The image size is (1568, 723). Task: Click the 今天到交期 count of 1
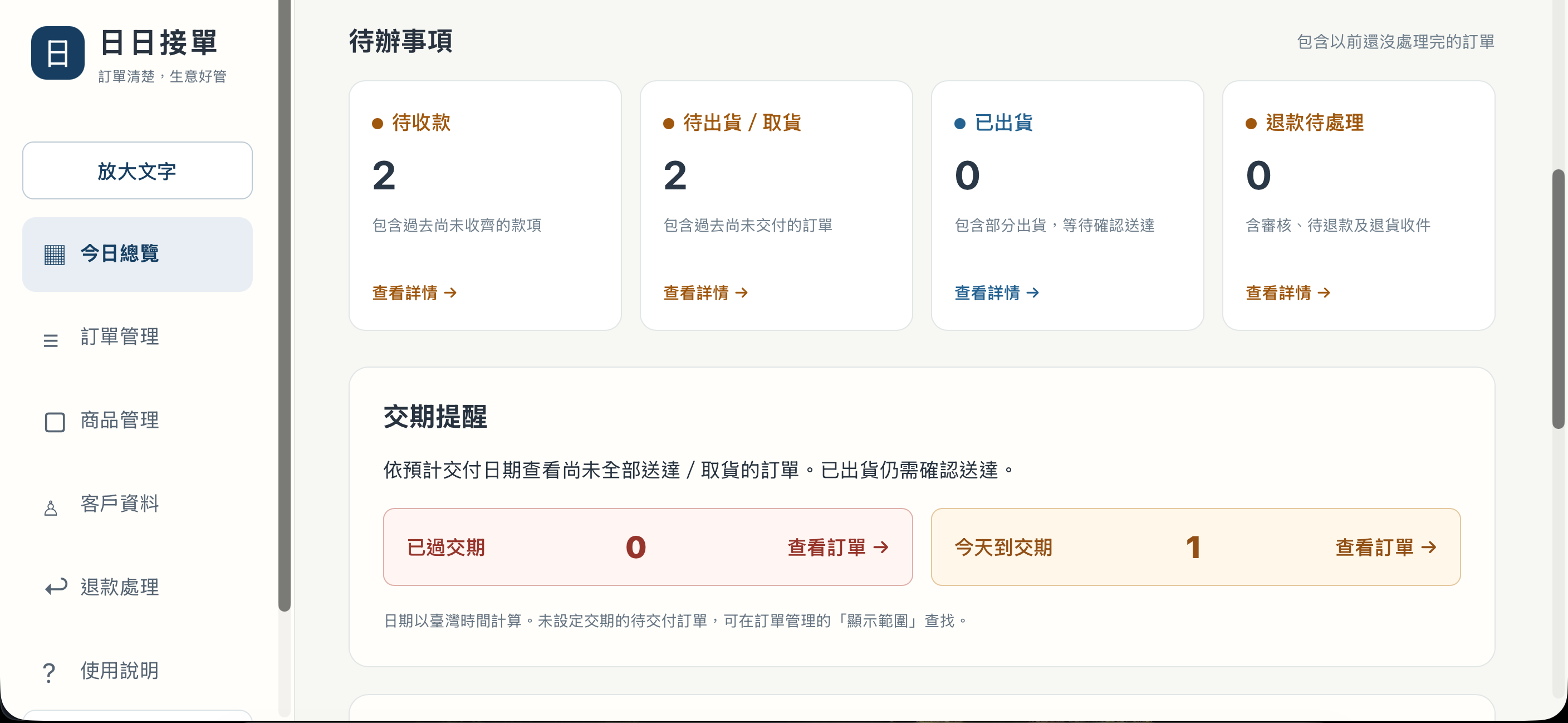1193,547
